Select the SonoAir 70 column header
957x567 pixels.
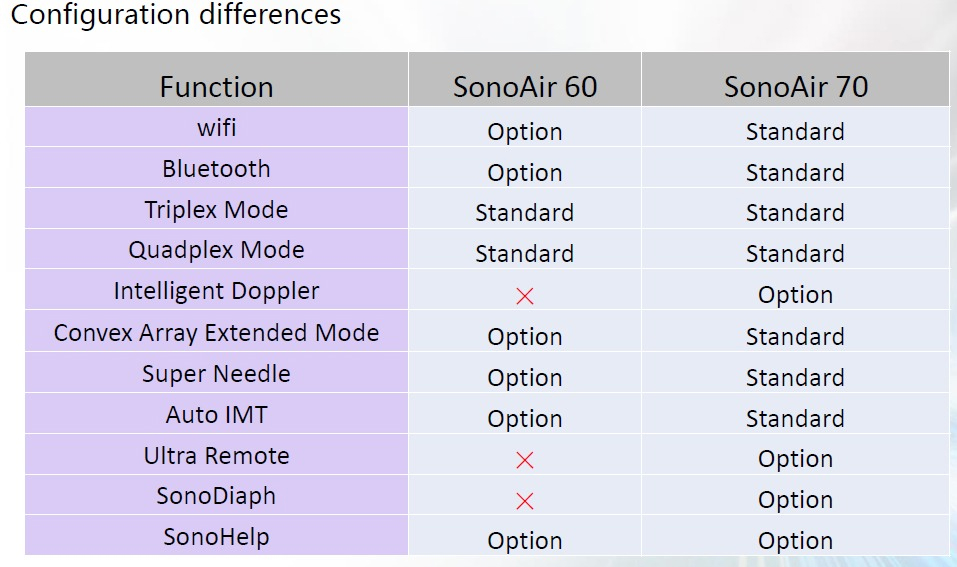tap(796, 80)
